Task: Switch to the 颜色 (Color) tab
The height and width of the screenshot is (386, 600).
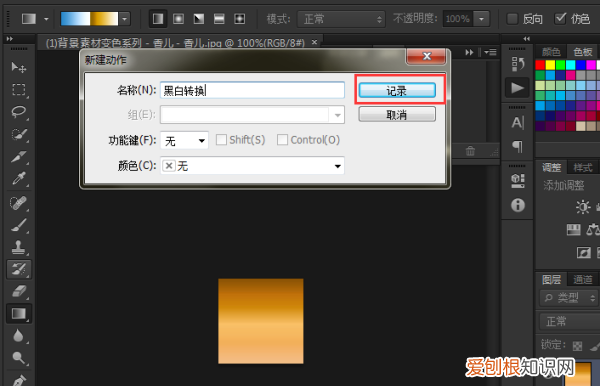Action: pyautogui.click(x=551, y=52)
